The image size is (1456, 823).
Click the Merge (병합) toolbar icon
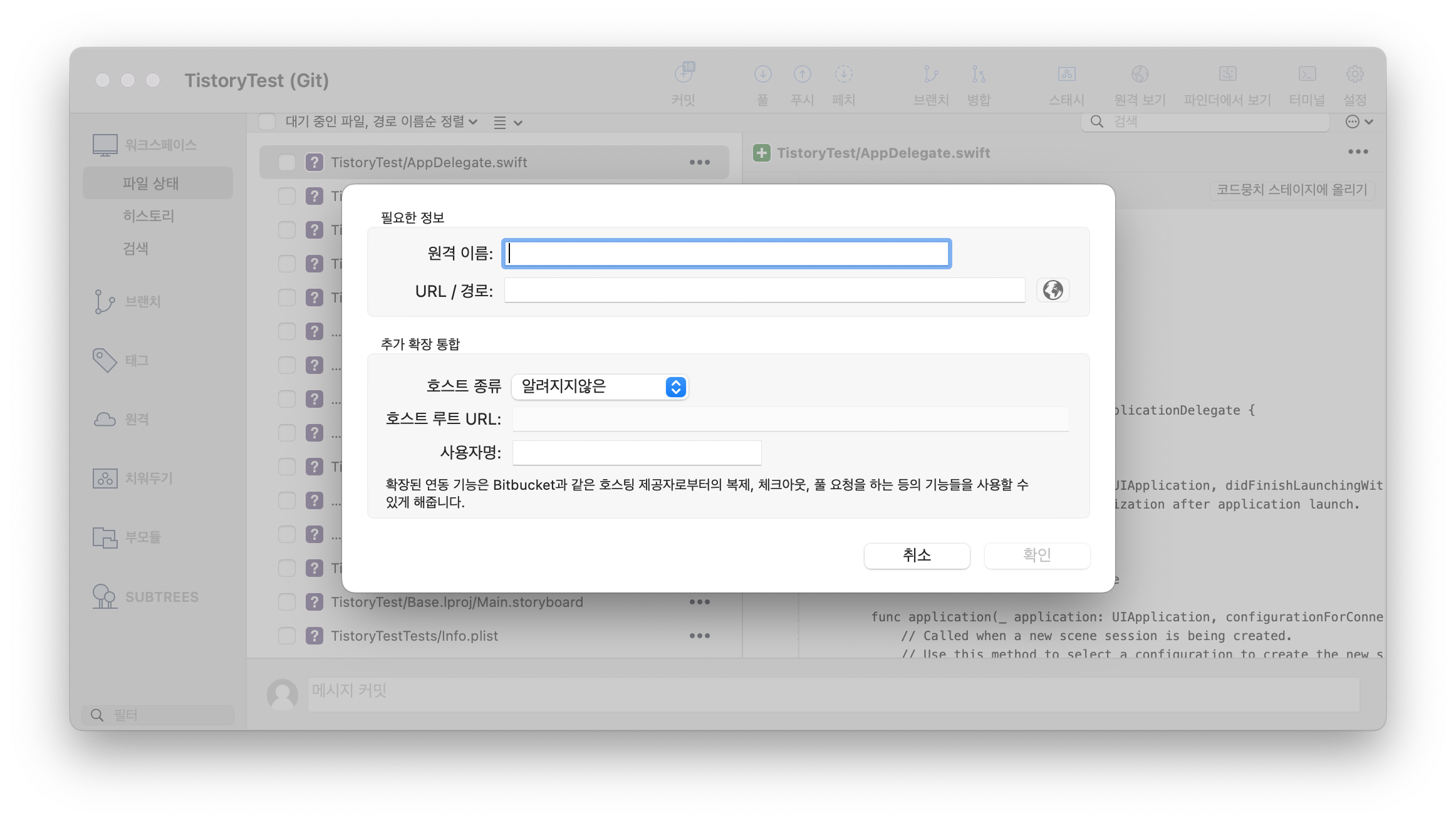[x=978, y=75]
